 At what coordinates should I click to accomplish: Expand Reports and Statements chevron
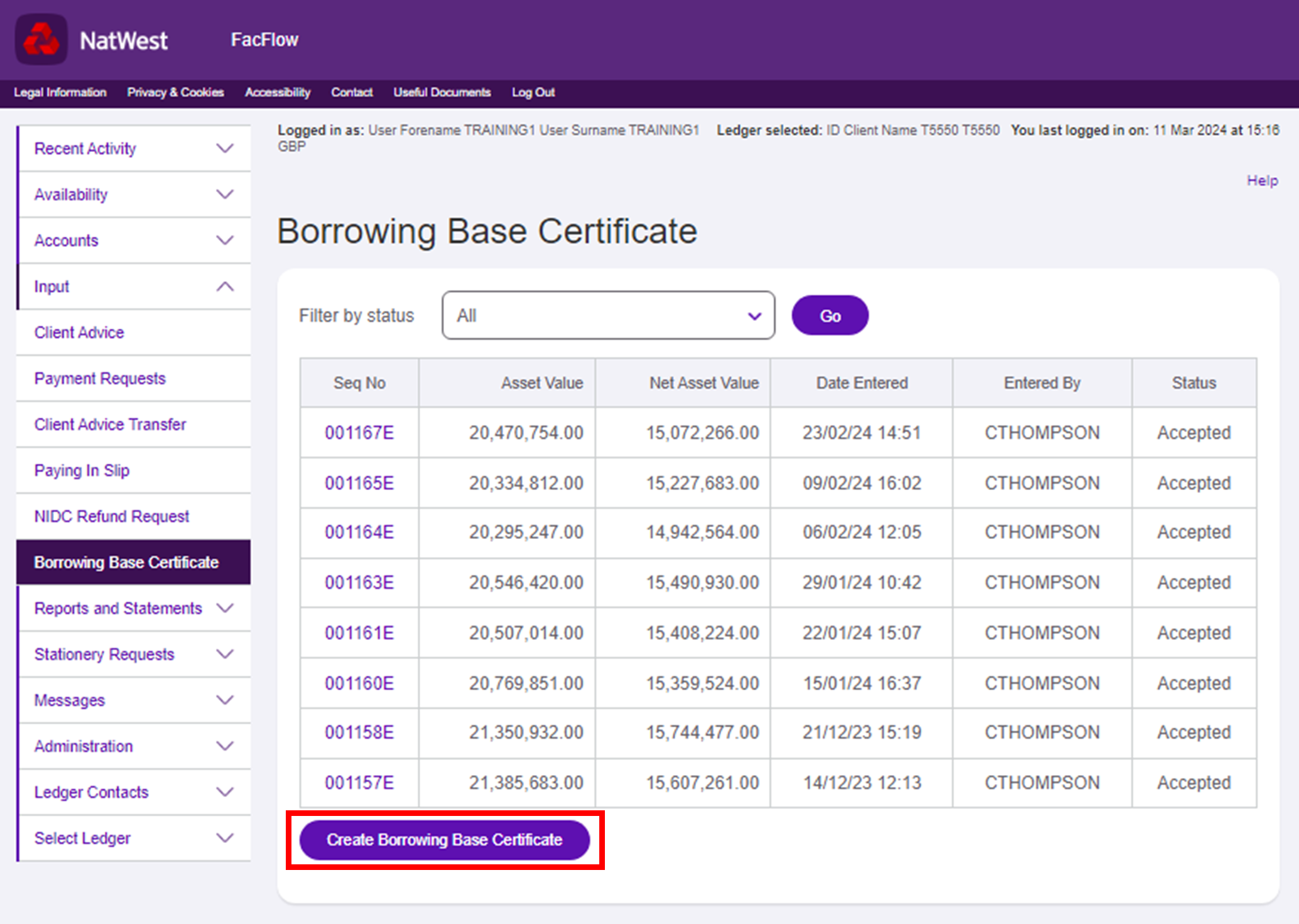pyautogui.click(x=225, y=608)
